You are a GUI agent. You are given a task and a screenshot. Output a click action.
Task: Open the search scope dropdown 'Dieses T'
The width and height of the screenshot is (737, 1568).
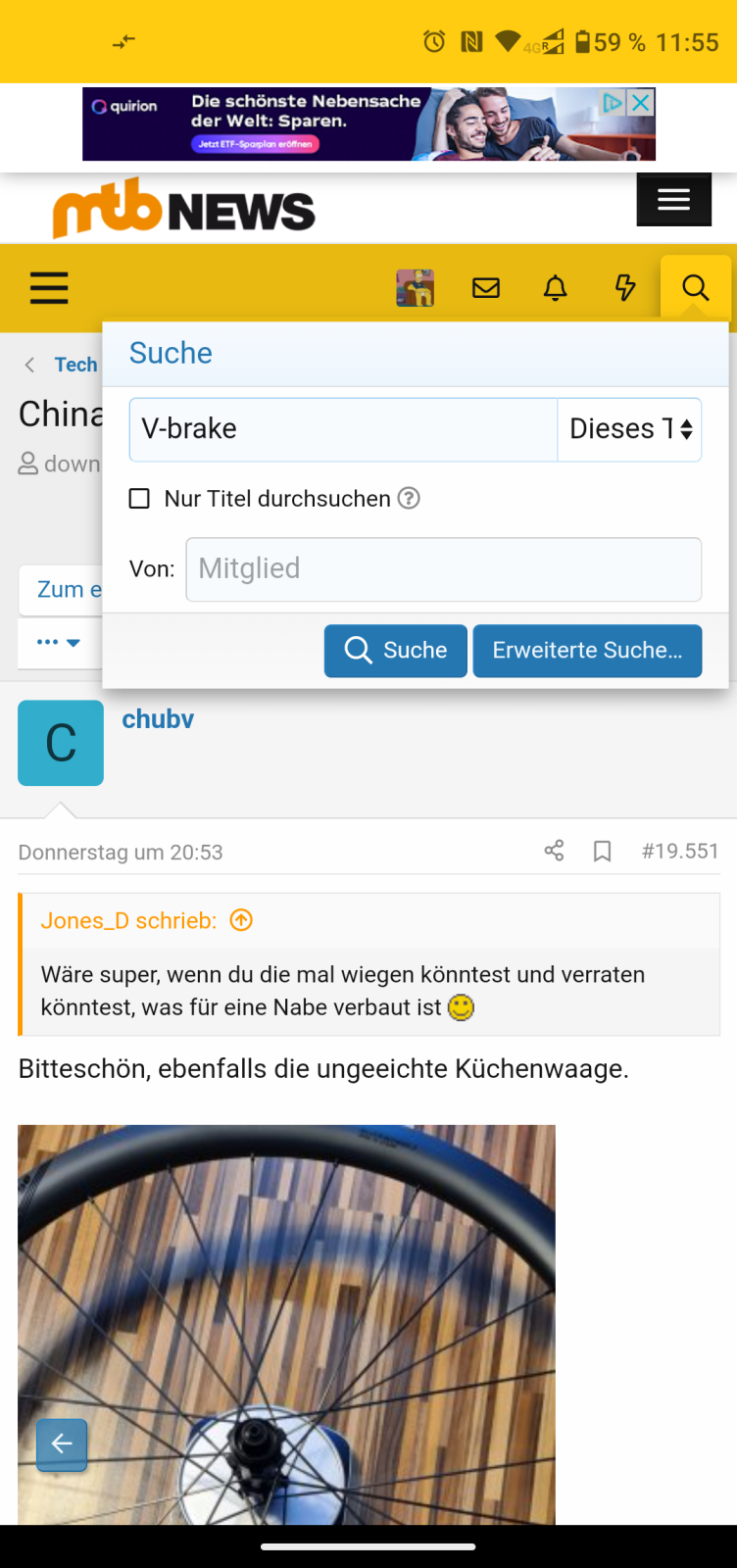pyautogui.click(x=629, y=429)
